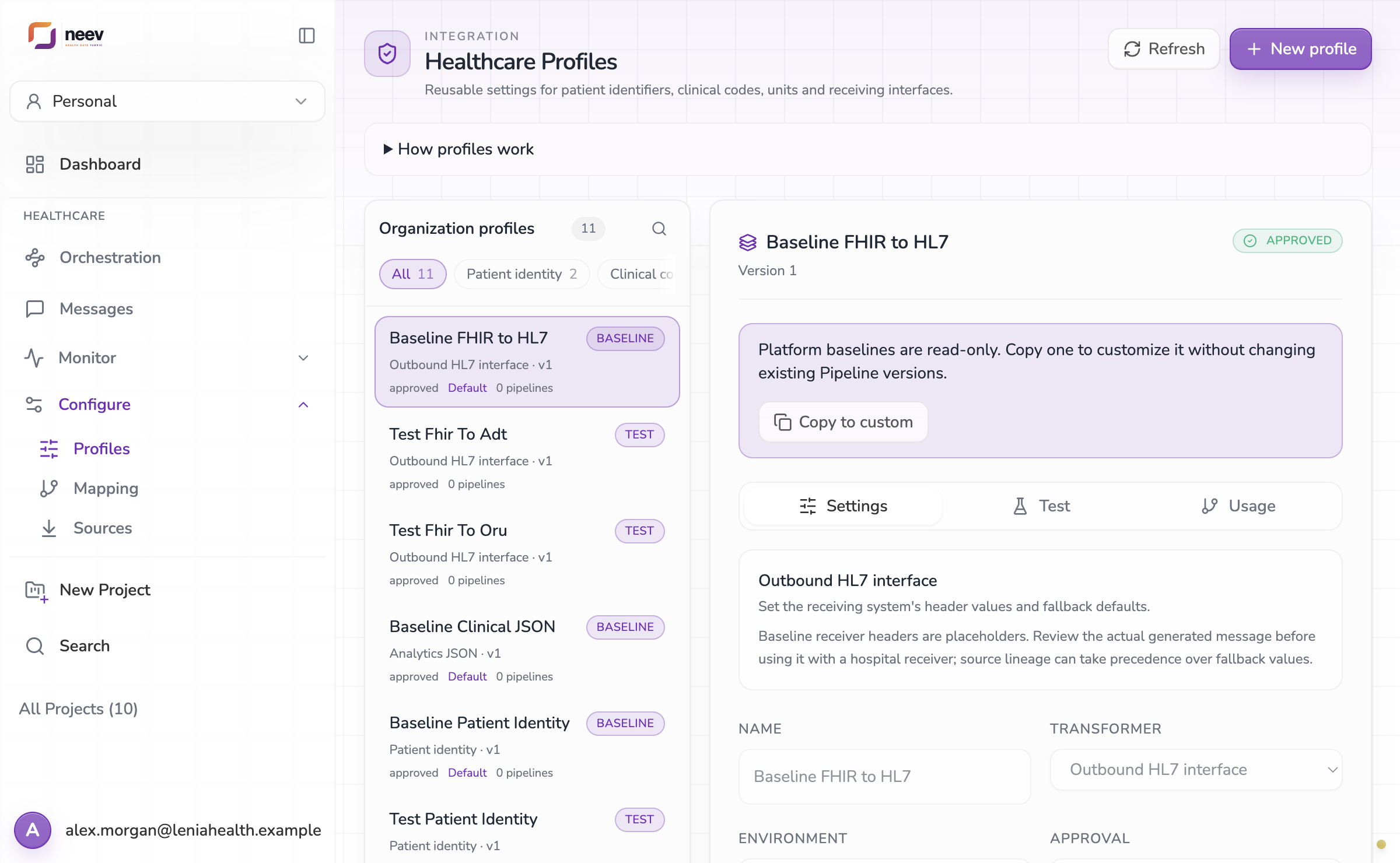The width and height of the screenshot is (1400, 863).
Task: Refresh the profiles list
Action: [x=1164, y=49]
